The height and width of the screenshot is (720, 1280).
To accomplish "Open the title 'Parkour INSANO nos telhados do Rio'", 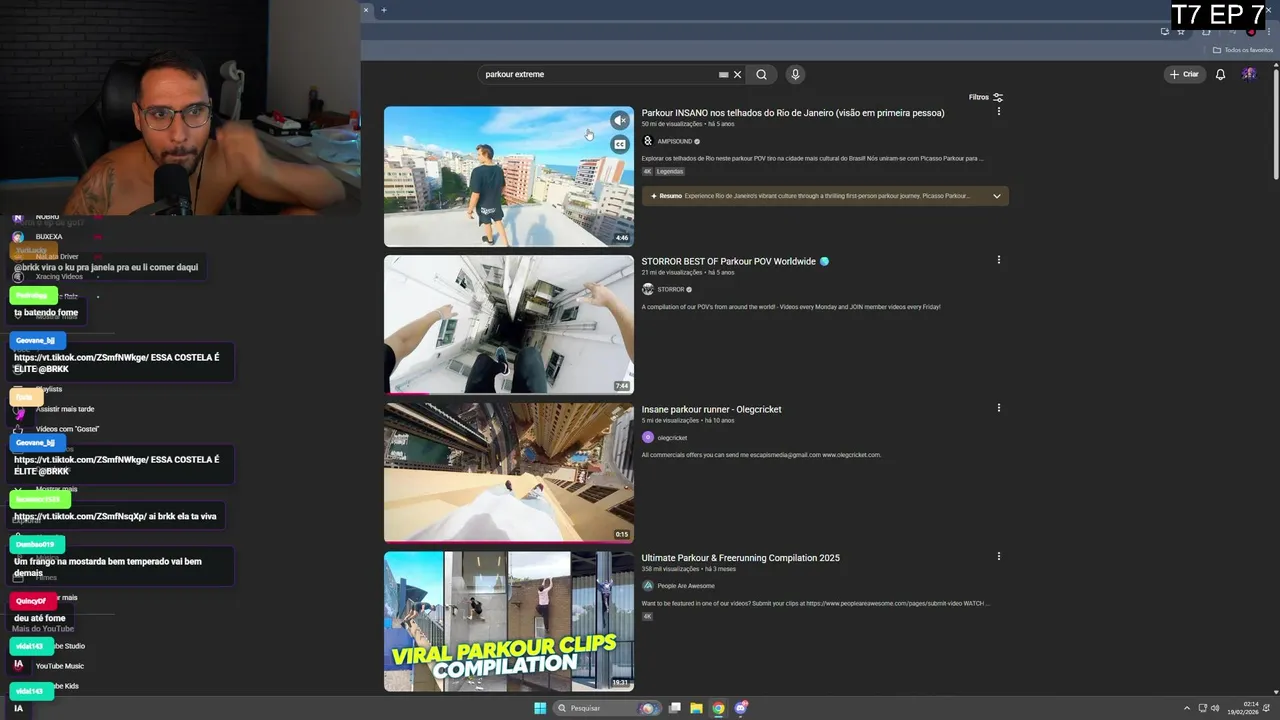I will 792,113.
